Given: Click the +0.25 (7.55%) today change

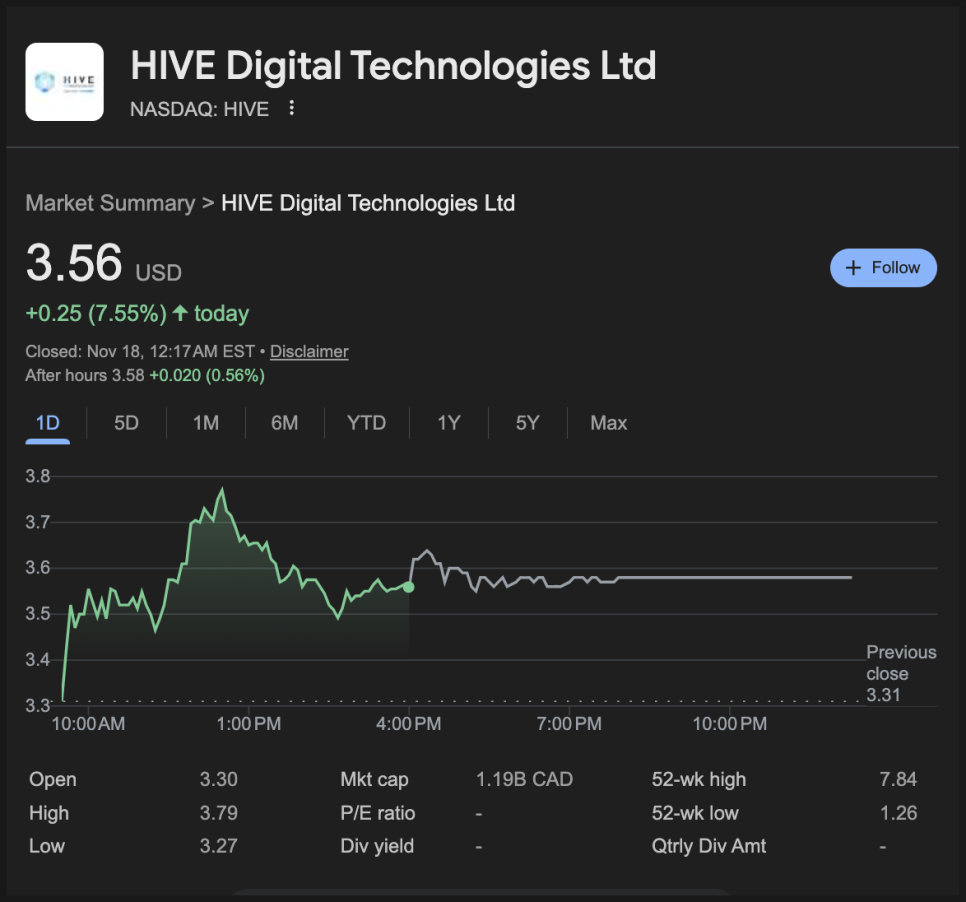Looking at the screenshot, I should (x=137, y=313).
